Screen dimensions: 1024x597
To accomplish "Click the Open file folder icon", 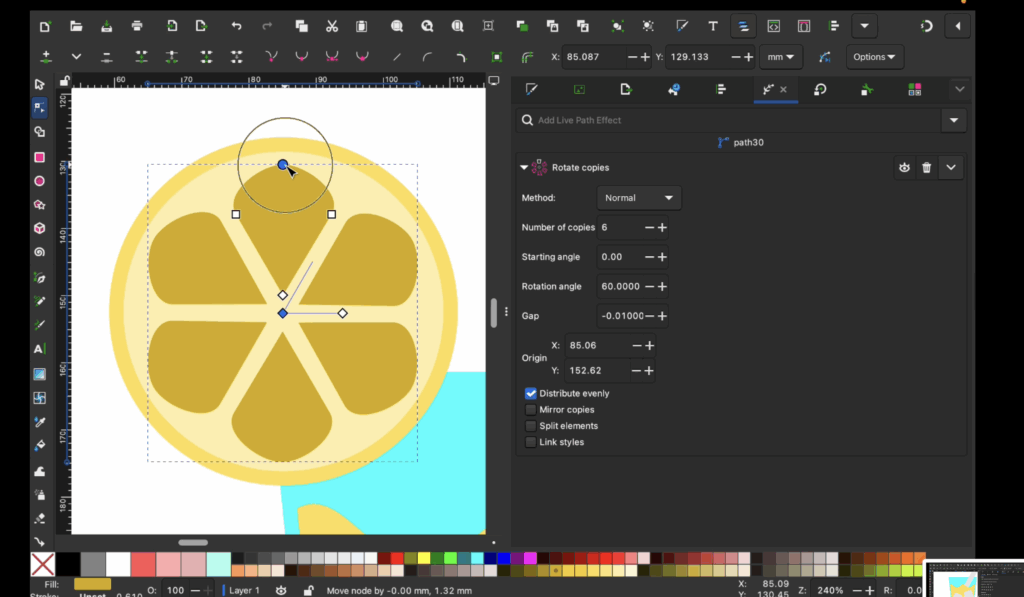I will coord(76,26).
